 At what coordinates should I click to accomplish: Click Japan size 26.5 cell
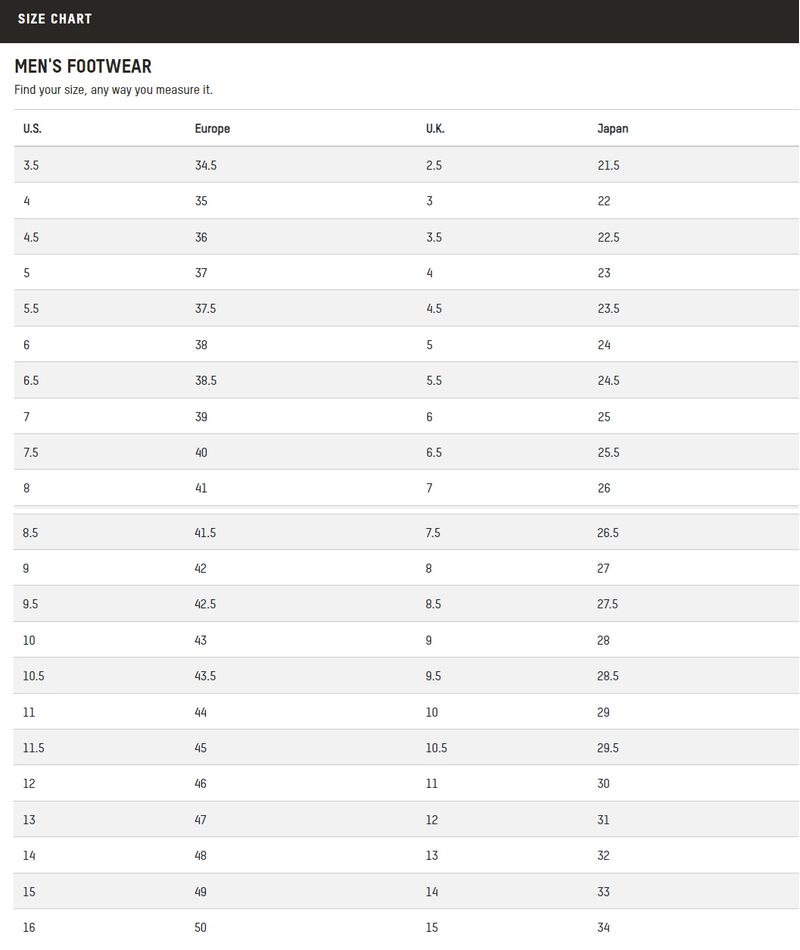click(608, 533)
